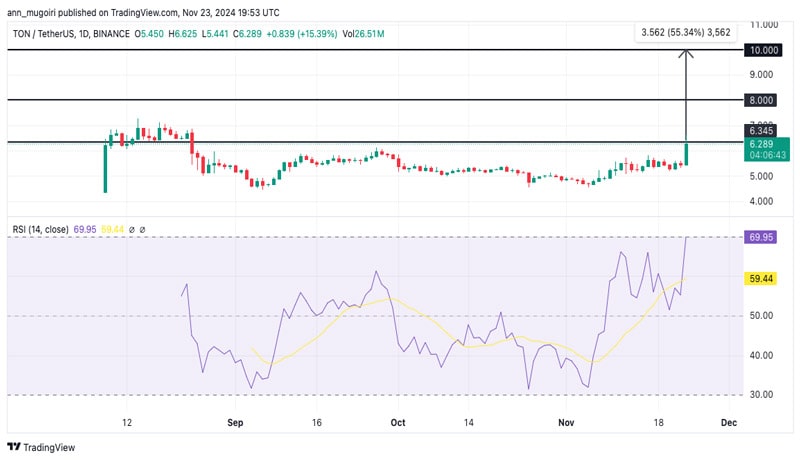
Task: Click the 50.00 RSI axis tick
Action: click(x=761, y=316)
